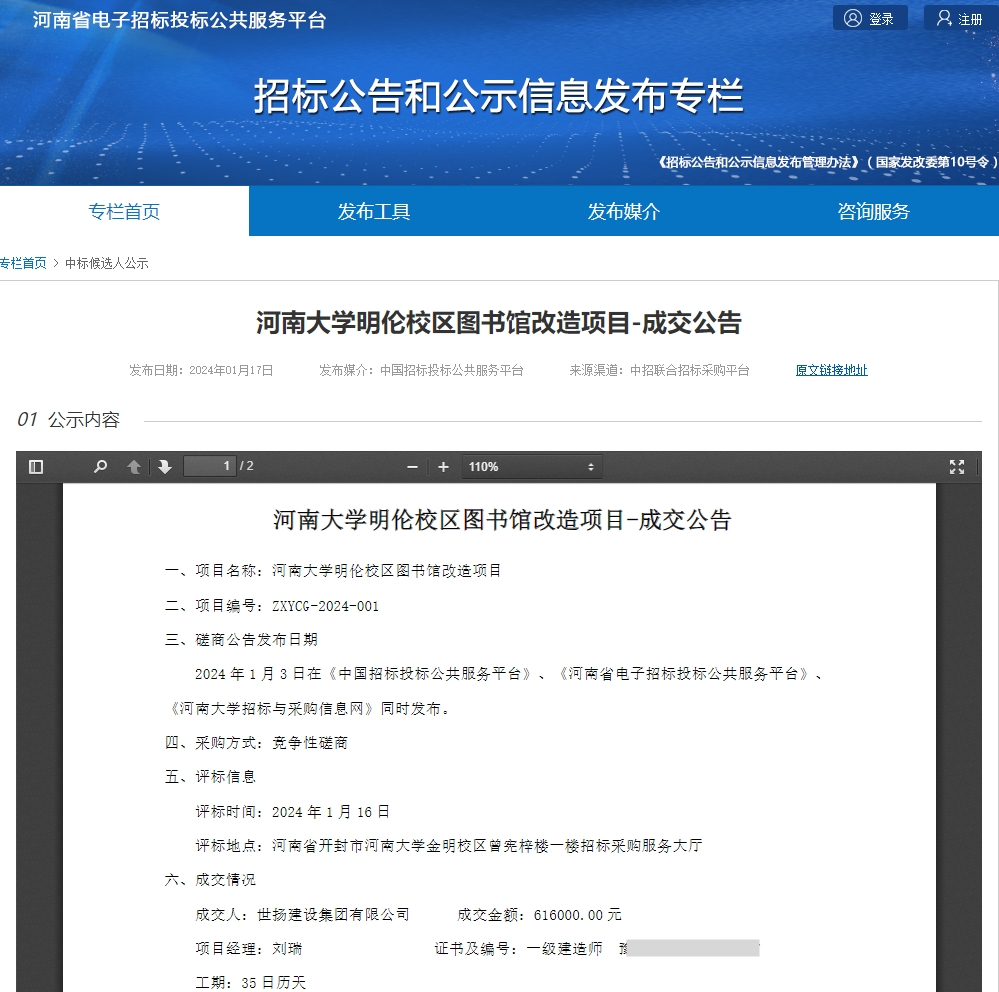Screen dimensions: 999x992
Task: Enter fullscreen mode of the PDF viewer
Action: [x=956, y=466]
